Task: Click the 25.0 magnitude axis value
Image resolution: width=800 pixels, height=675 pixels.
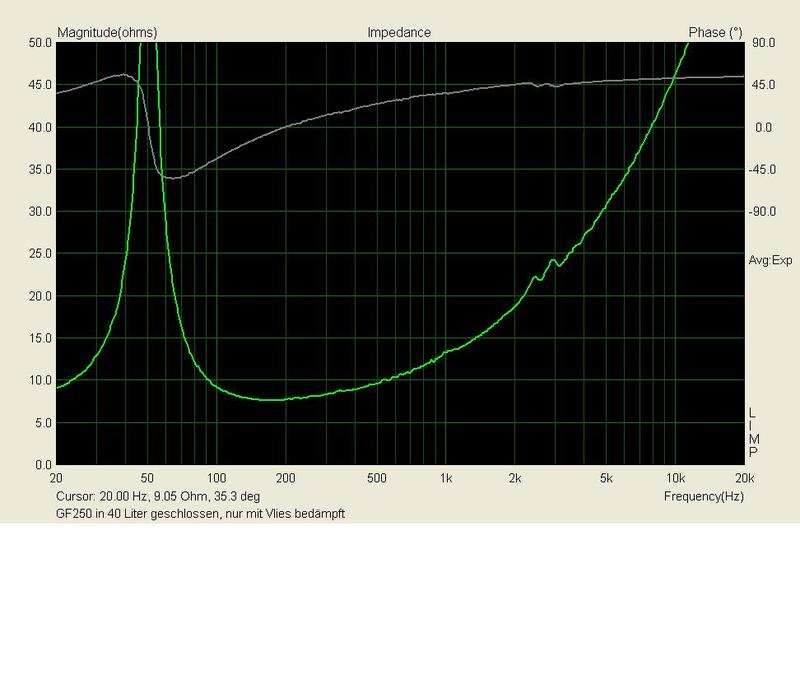Action: (40, 254)
